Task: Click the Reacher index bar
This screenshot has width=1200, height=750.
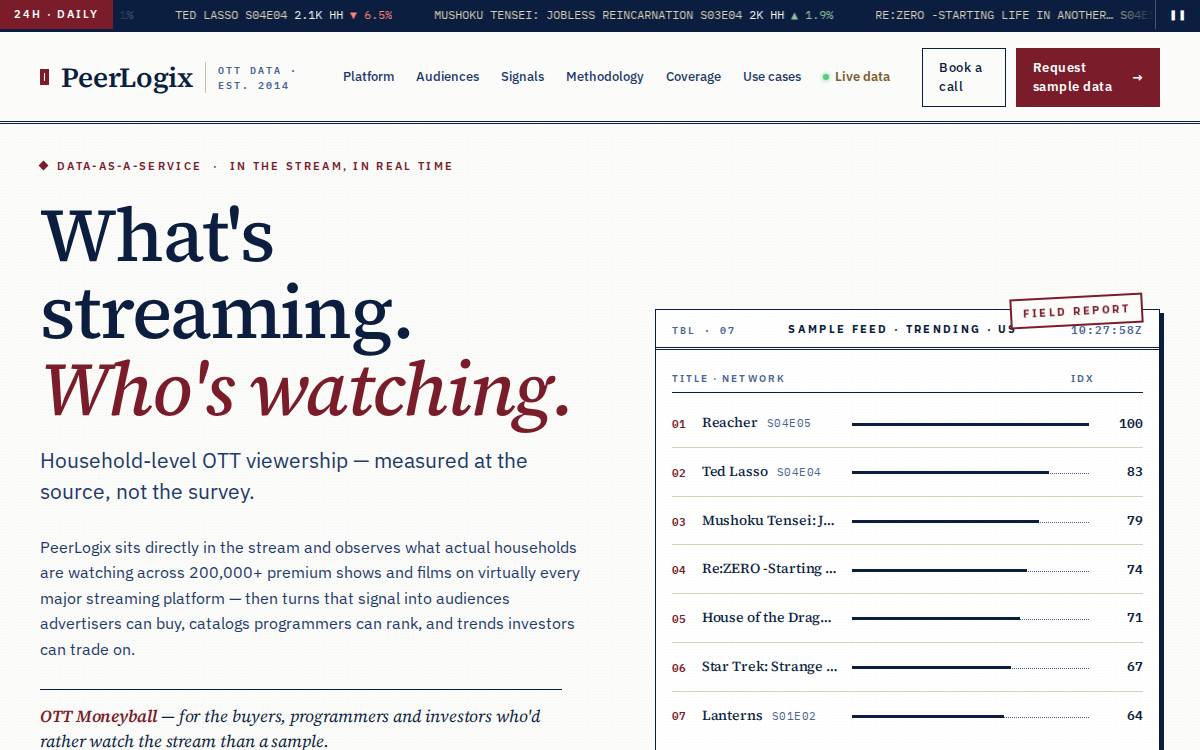Action: 970,424
